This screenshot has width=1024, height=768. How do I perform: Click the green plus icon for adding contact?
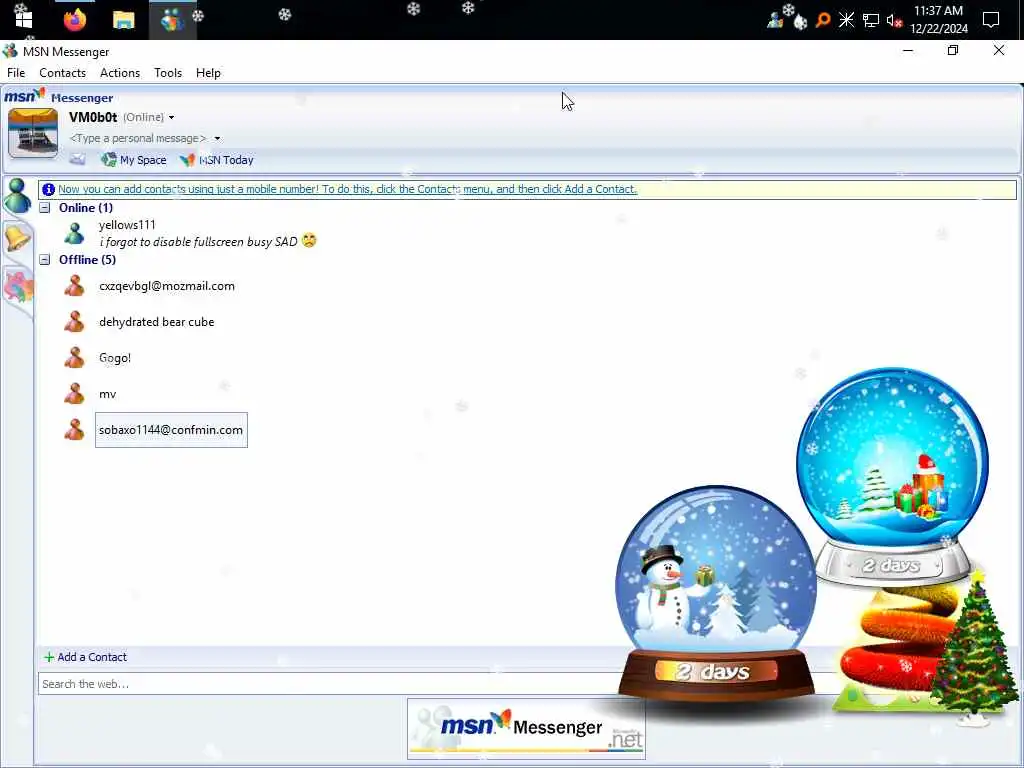click(49, 658)
